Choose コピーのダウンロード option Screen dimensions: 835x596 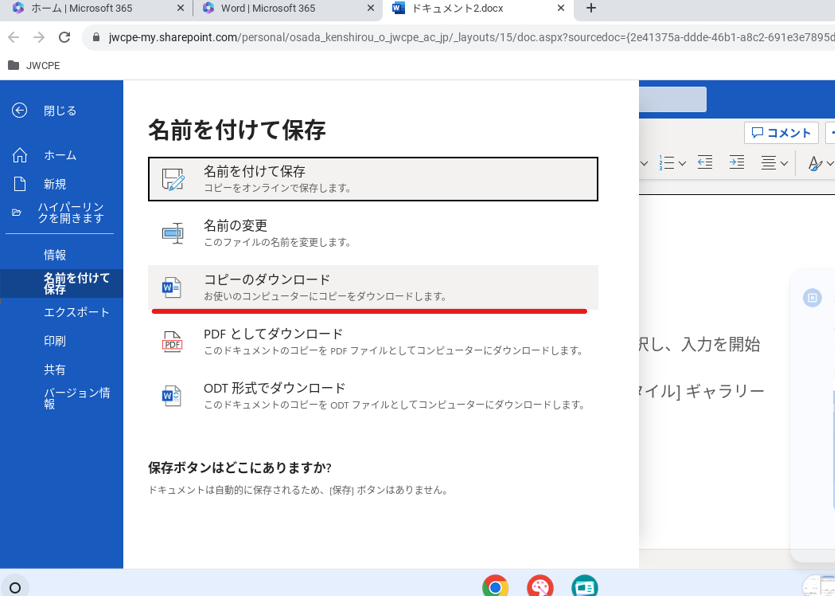(x=373, y=288)
